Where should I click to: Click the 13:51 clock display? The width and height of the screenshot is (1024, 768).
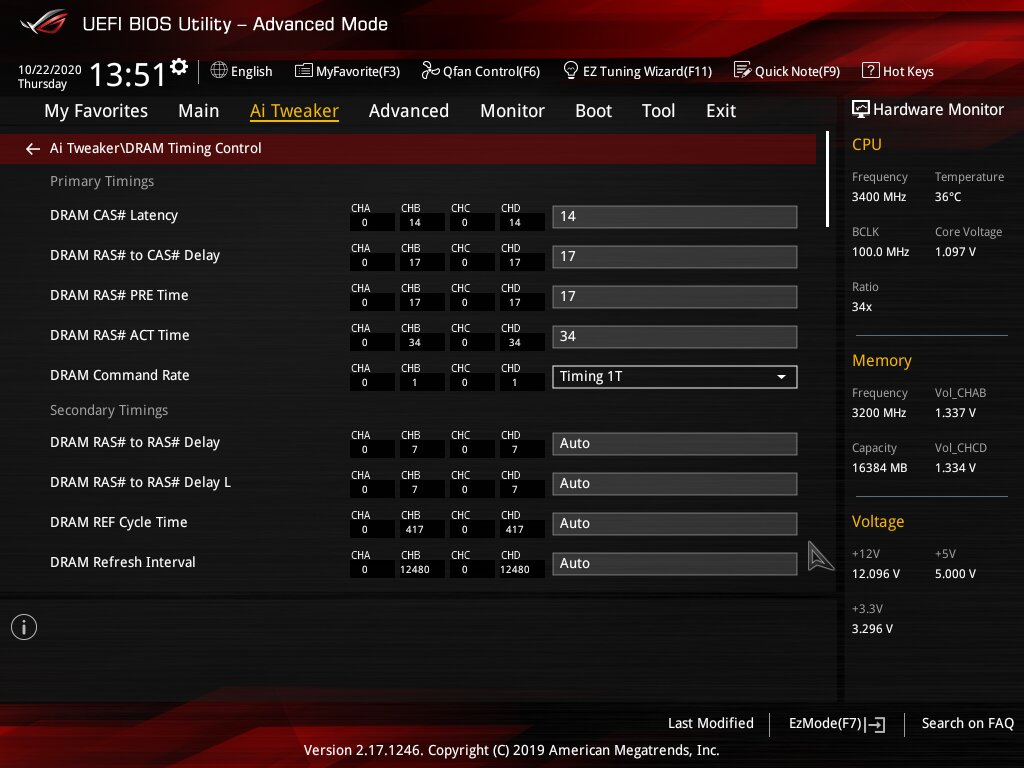pos(127,74)
